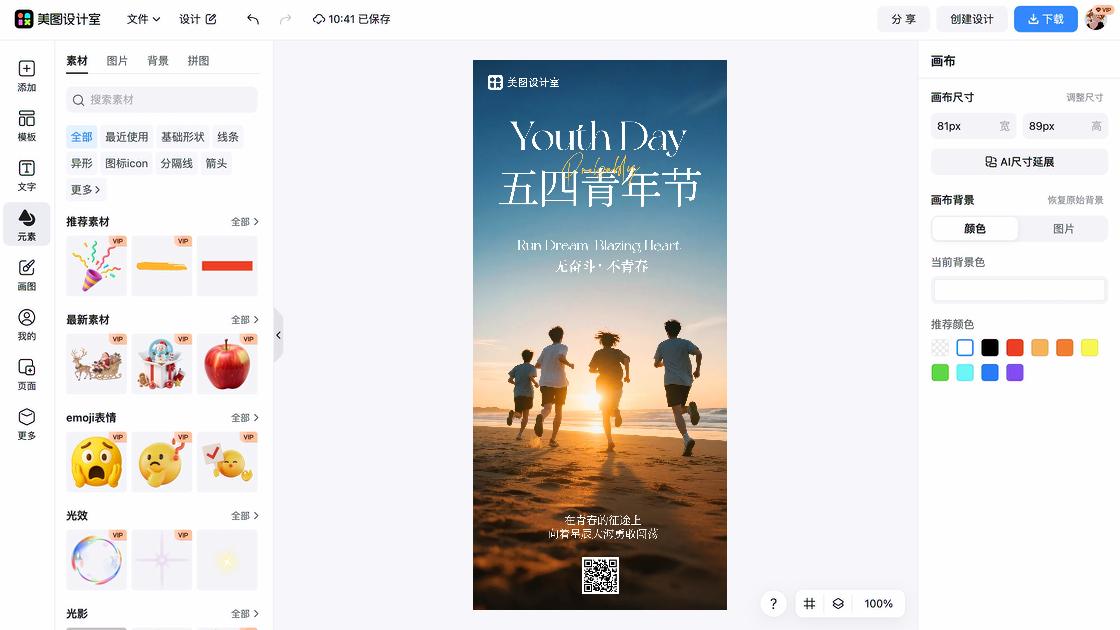Pick the transparent checkered color swatch
This screenshot has height=630, width=1120.
[940, 348]
